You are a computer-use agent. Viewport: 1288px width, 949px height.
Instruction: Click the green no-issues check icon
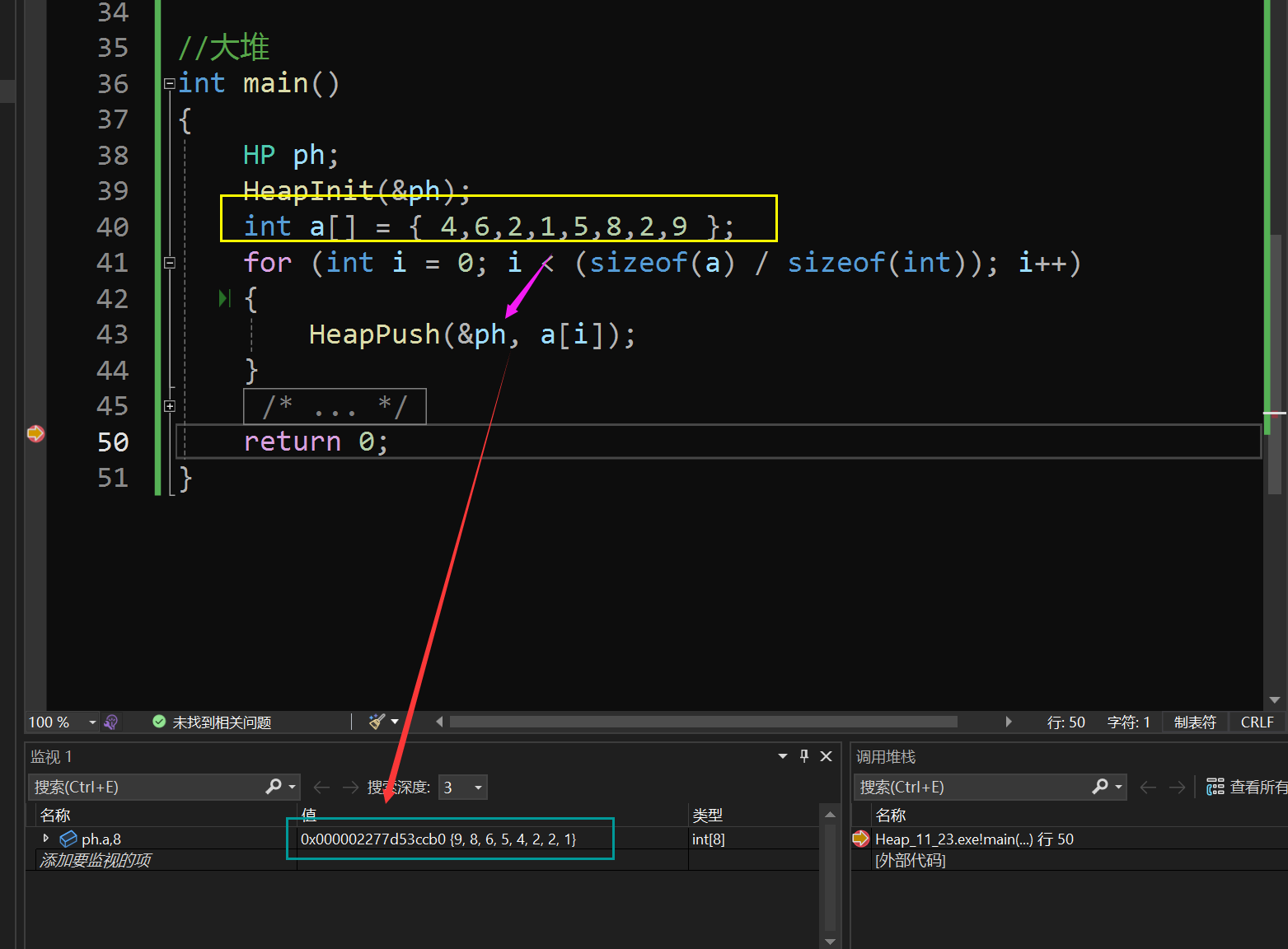tap(159, 722)
